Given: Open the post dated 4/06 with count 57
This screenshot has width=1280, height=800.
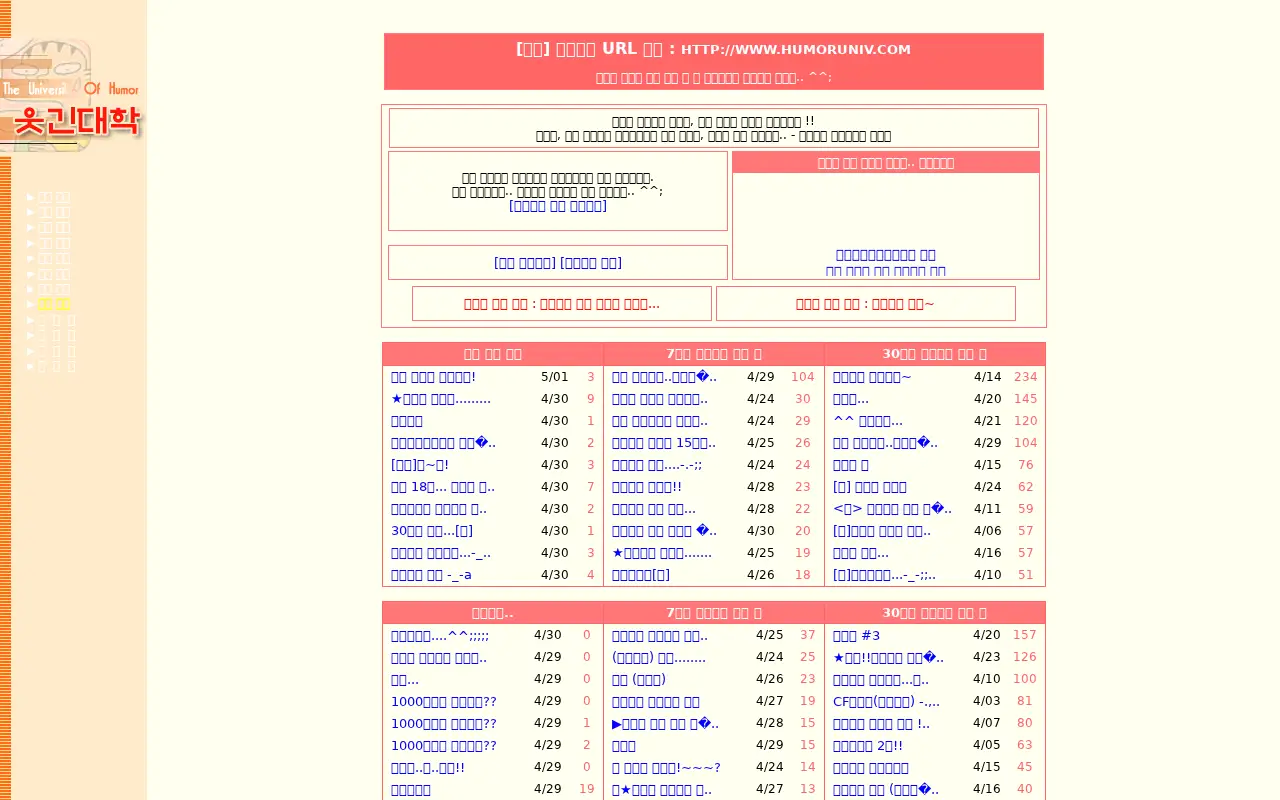Looking at the screenshot, I should [882, 531].
